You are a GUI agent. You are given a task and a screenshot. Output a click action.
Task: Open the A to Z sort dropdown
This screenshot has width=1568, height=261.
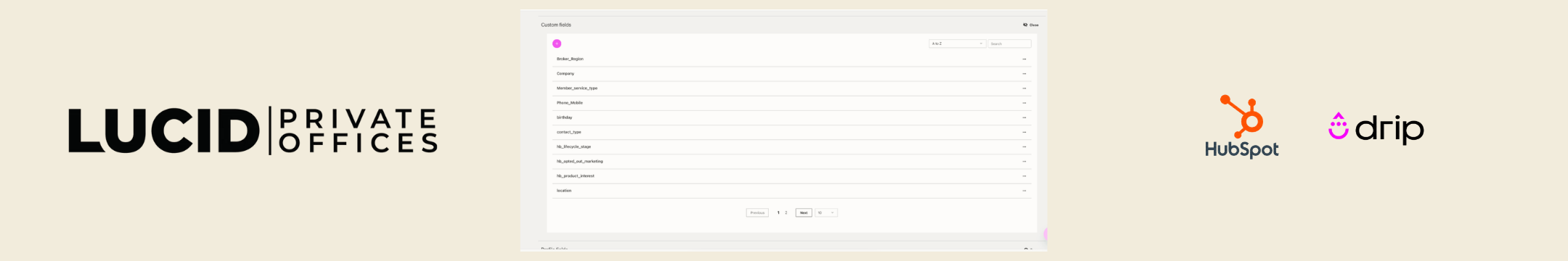(x=957, y=43)
